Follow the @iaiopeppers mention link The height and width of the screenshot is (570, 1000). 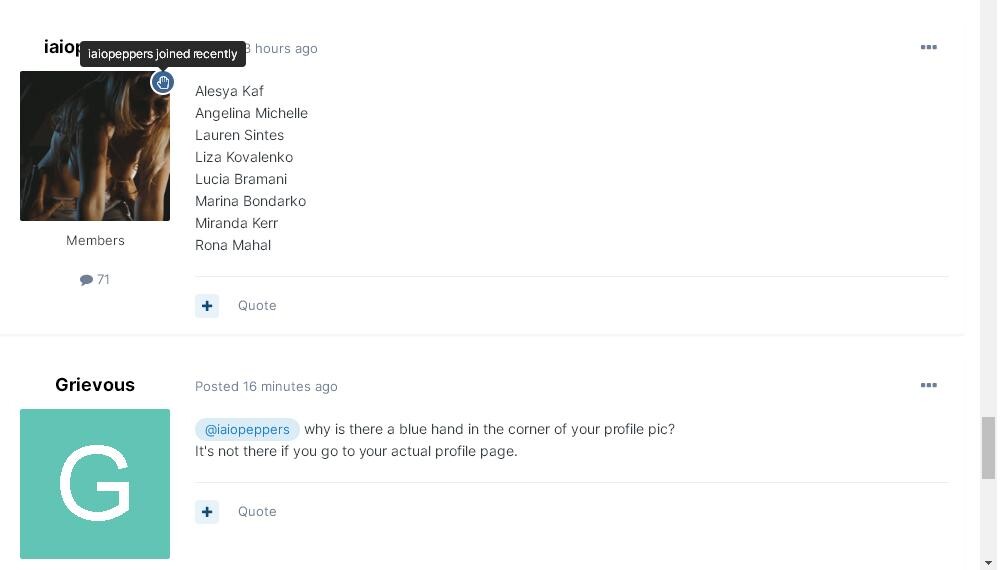click(x=247, y=430)
